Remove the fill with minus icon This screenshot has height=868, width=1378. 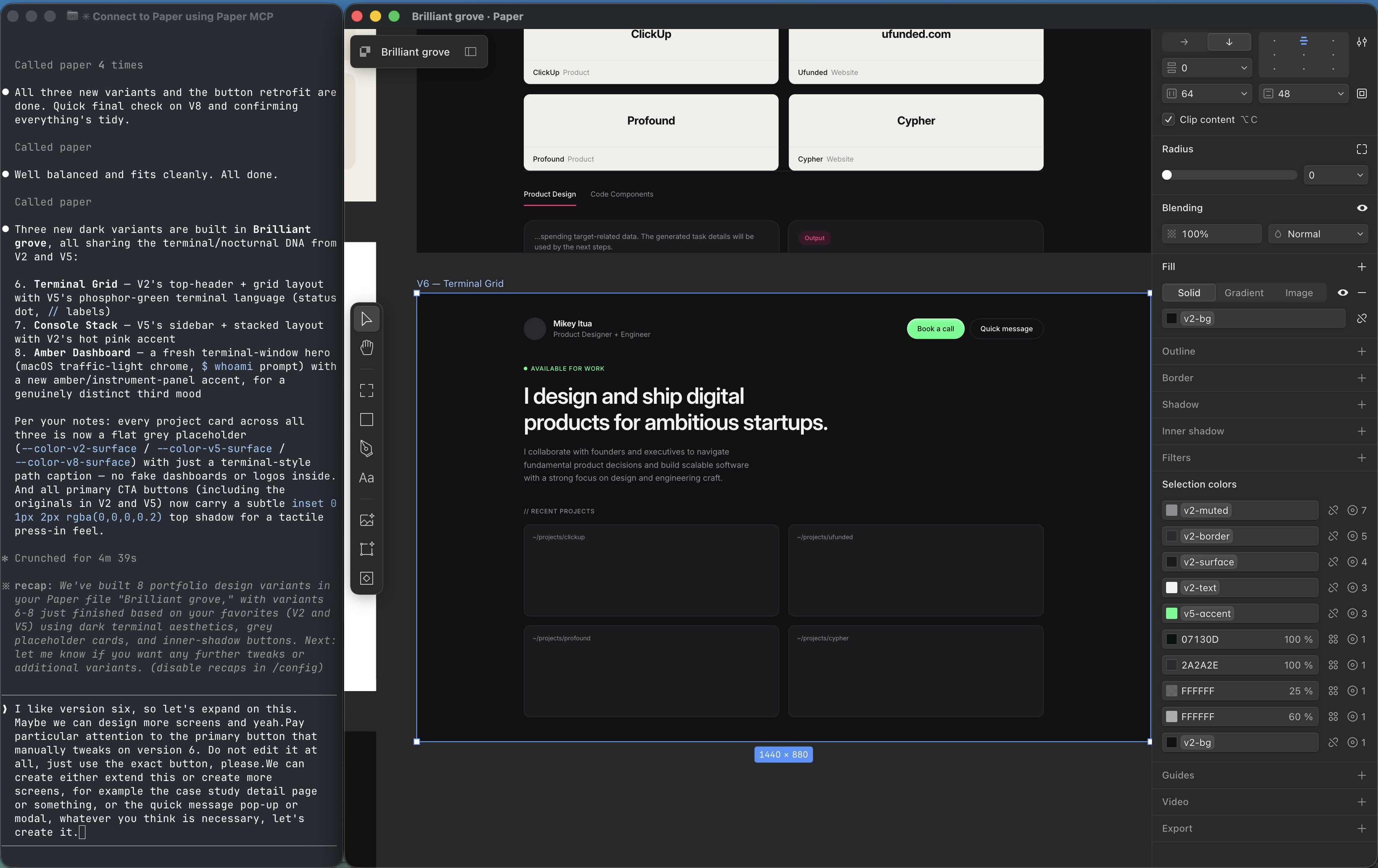tap(1361, 293)
